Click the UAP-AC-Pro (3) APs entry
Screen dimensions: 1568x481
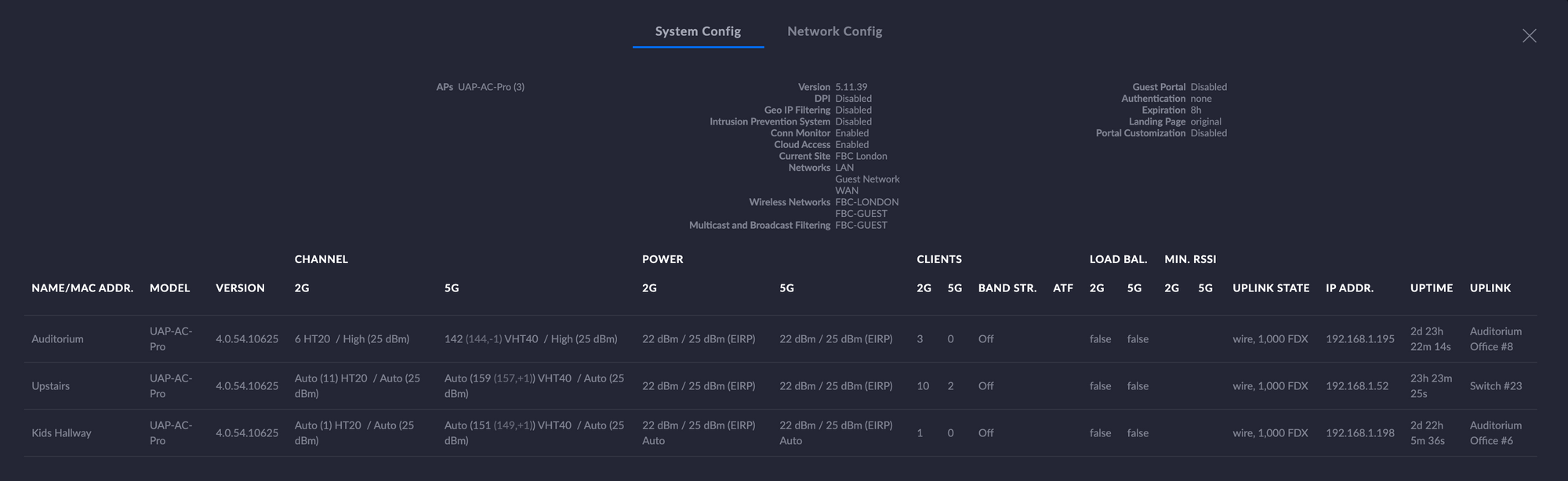tap(491, 87)
